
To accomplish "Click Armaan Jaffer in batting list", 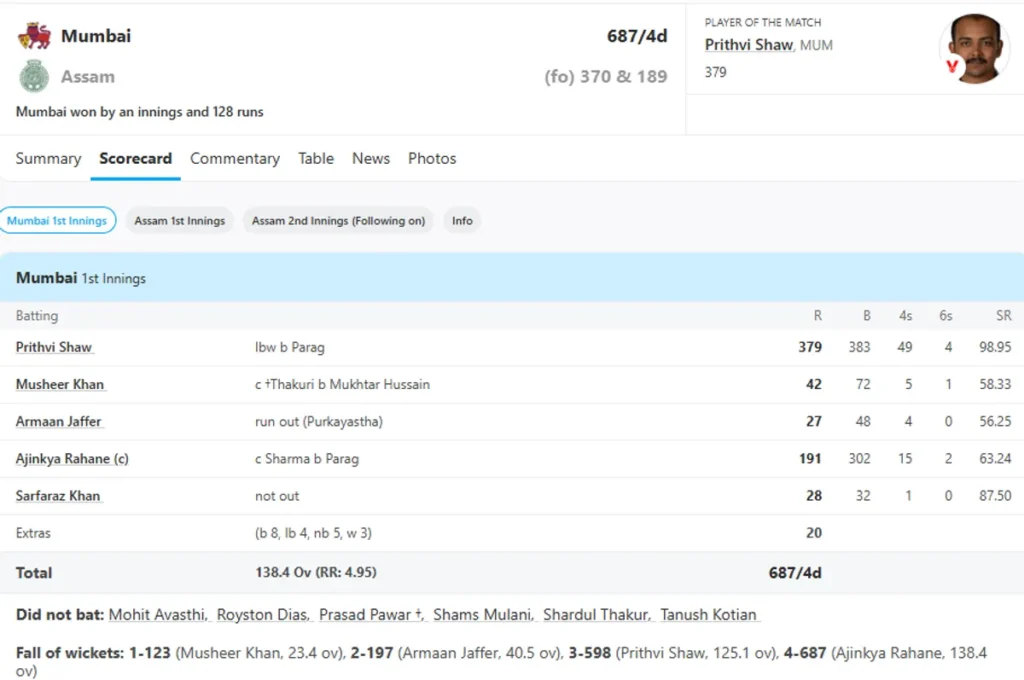I will 59,421.
